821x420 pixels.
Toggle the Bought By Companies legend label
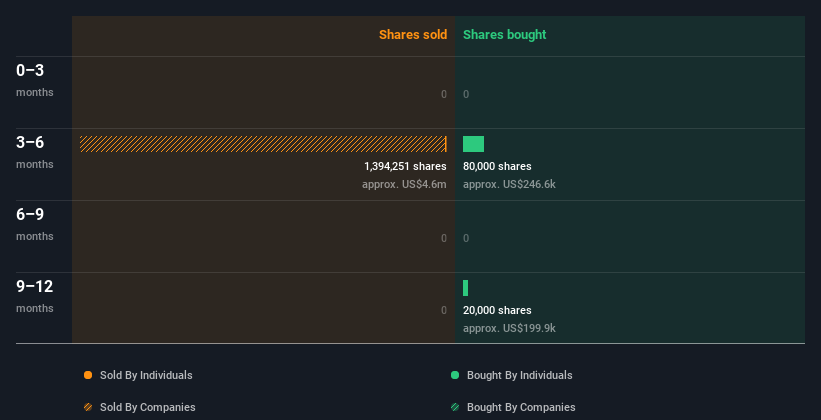[521, 407]
